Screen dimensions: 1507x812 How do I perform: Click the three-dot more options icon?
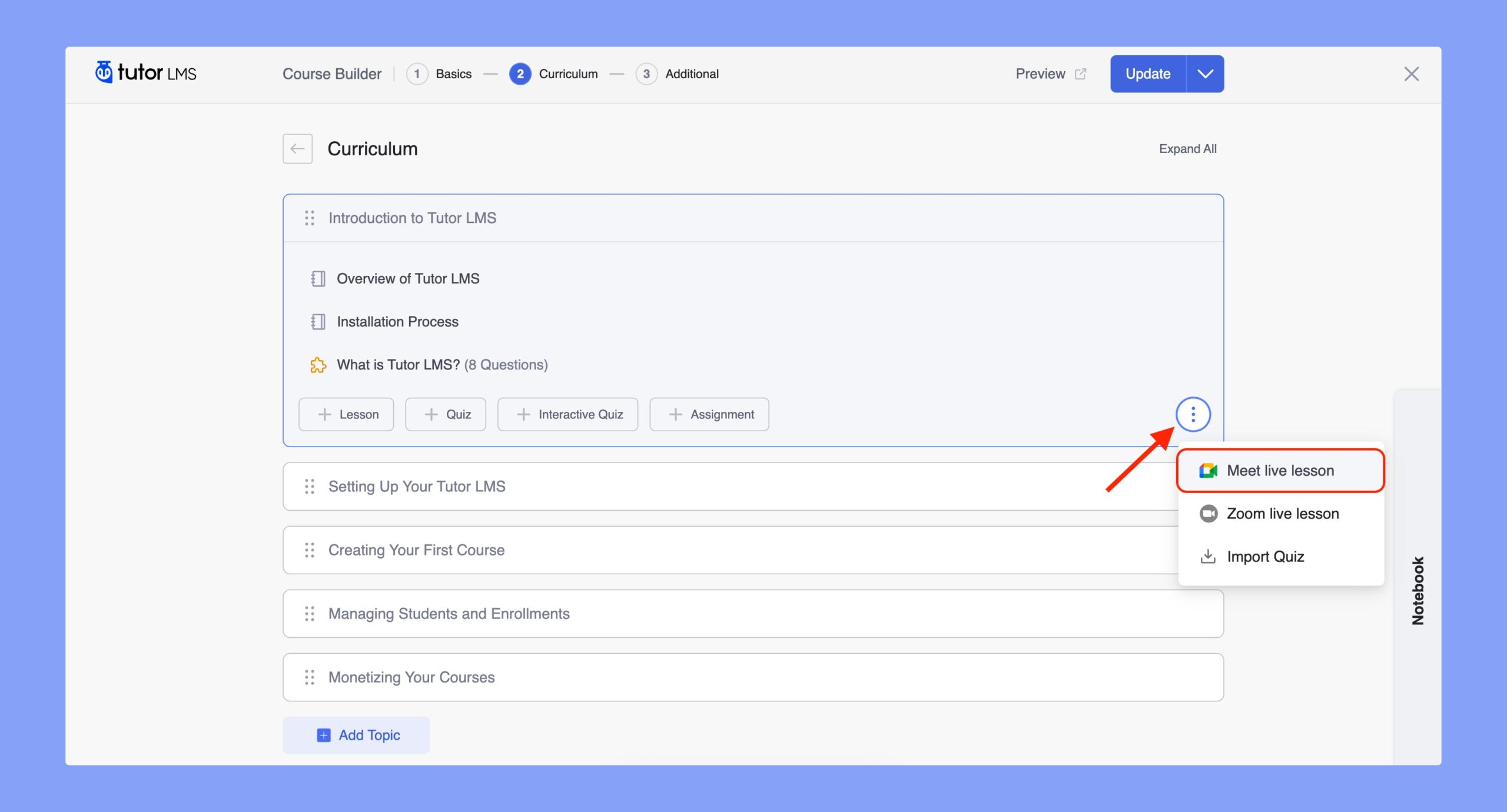tap(1193, 414)
